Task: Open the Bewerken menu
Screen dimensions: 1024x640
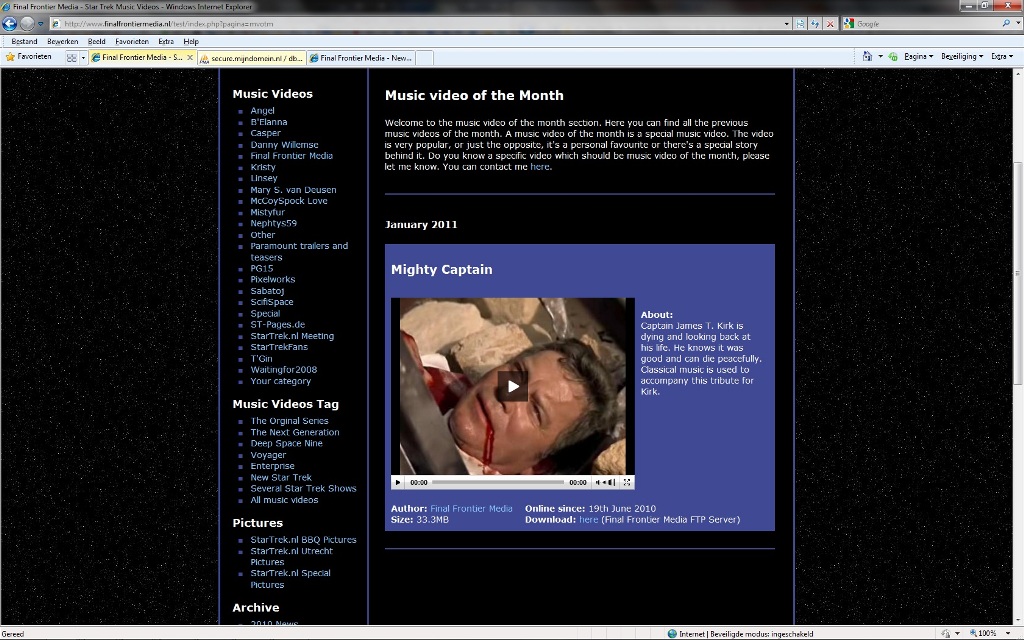Action: (x=63, y=41)
